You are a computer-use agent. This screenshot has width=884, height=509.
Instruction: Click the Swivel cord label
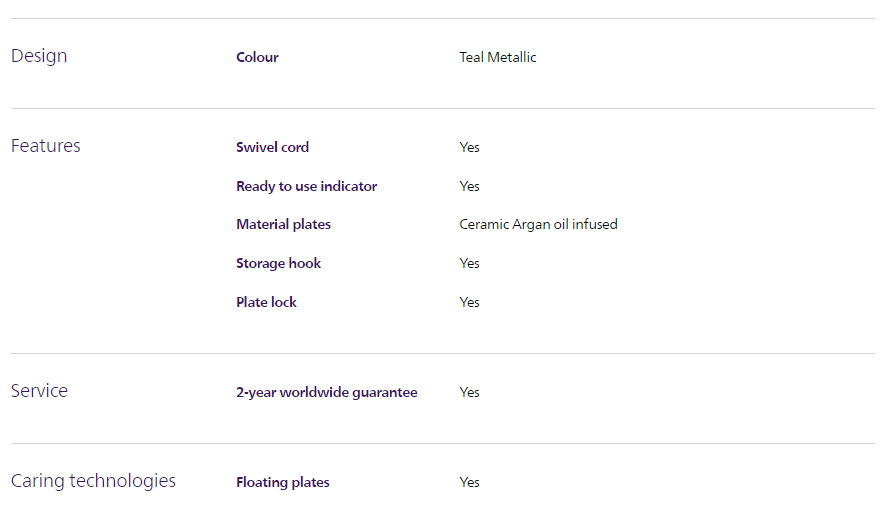pyautogui.click(x=272, y=147)
